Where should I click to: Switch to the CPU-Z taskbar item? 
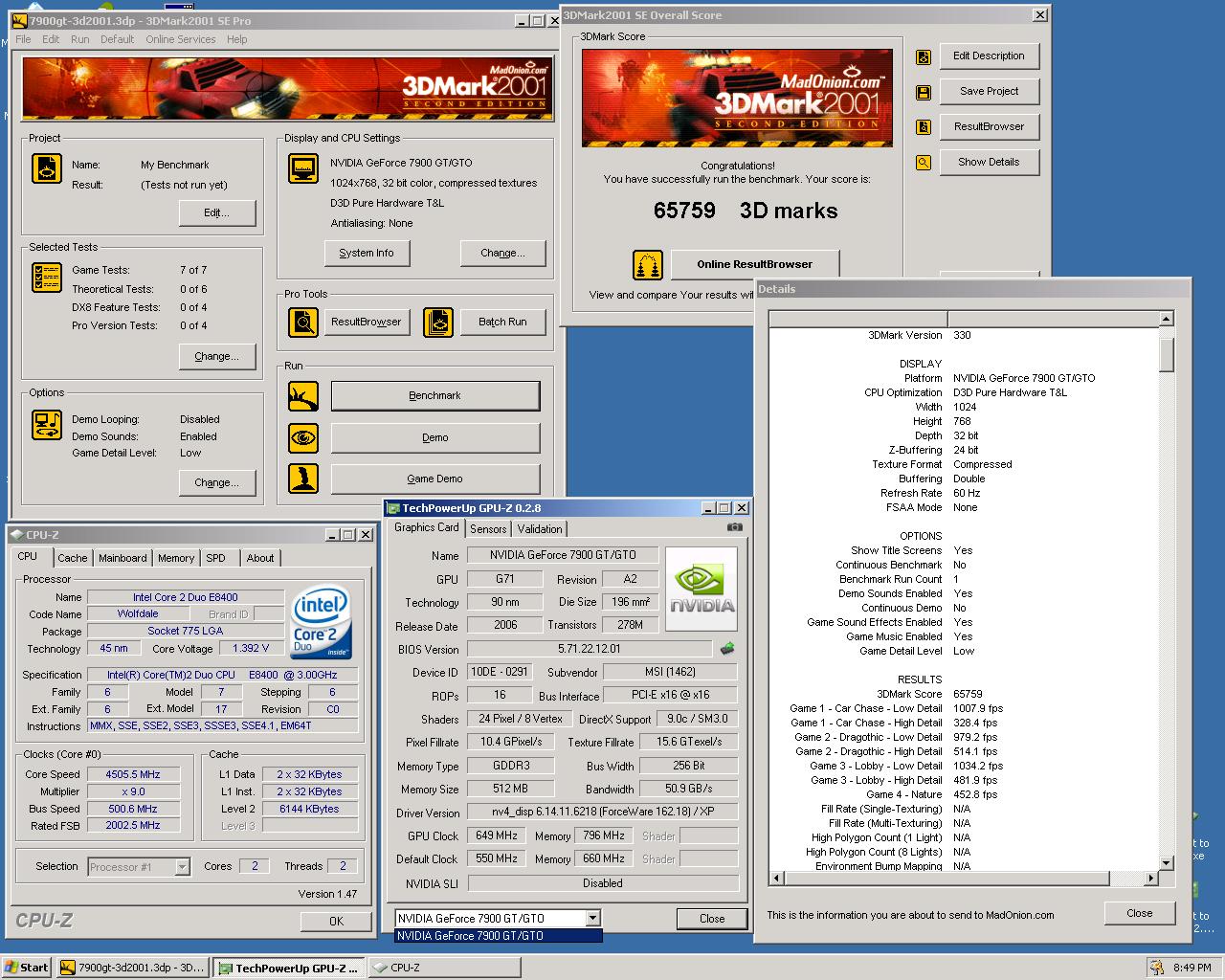443,968
